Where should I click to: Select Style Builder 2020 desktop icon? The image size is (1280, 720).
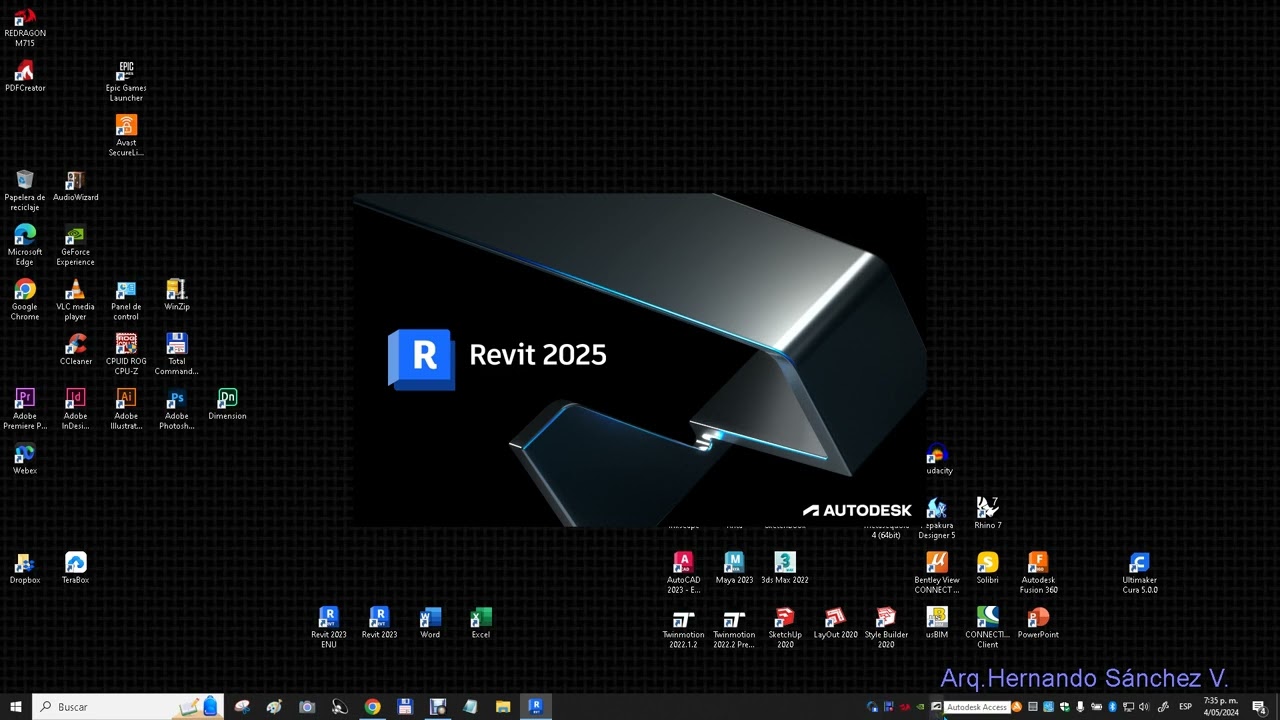tap(886, 628)
